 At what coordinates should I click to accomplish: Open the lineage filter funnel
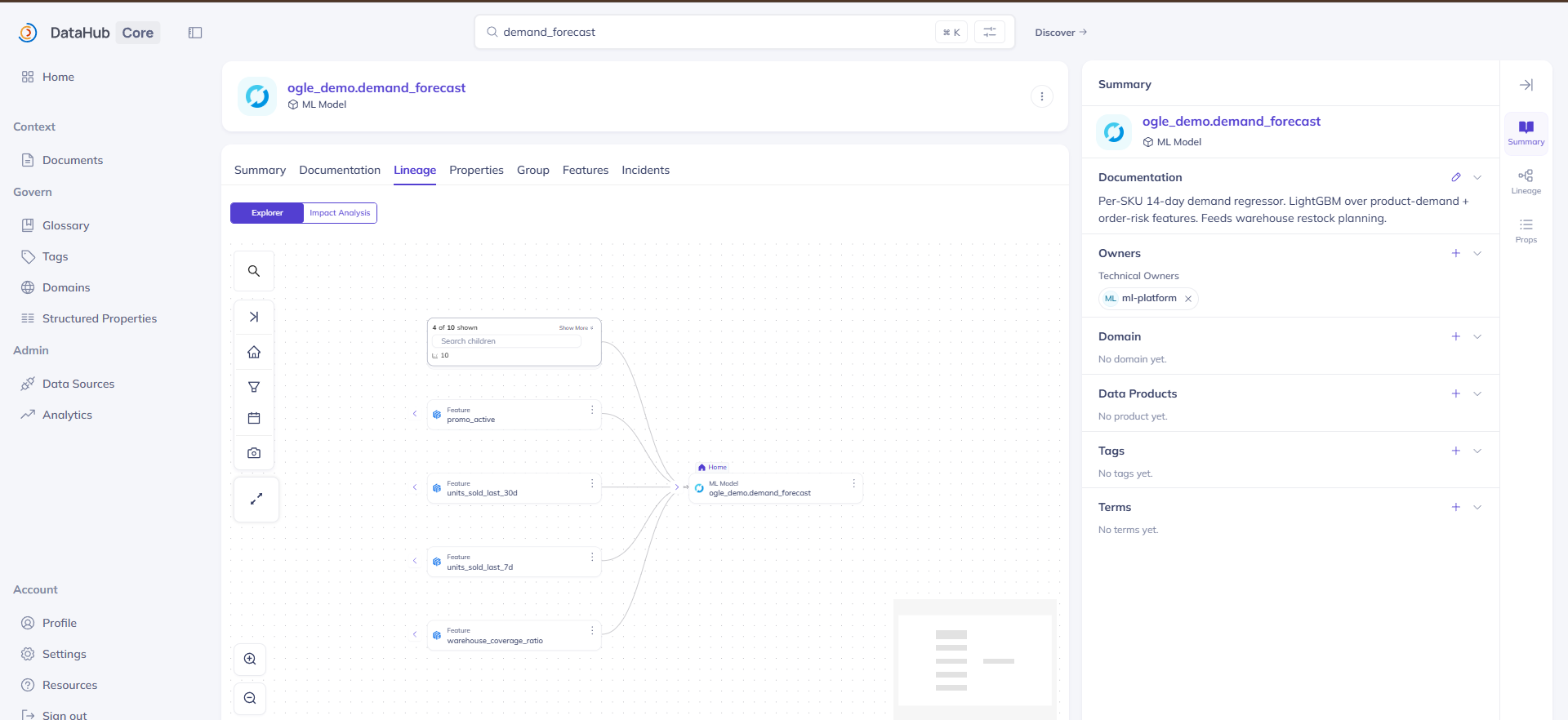pyautogui.click(x=254, y=387)
